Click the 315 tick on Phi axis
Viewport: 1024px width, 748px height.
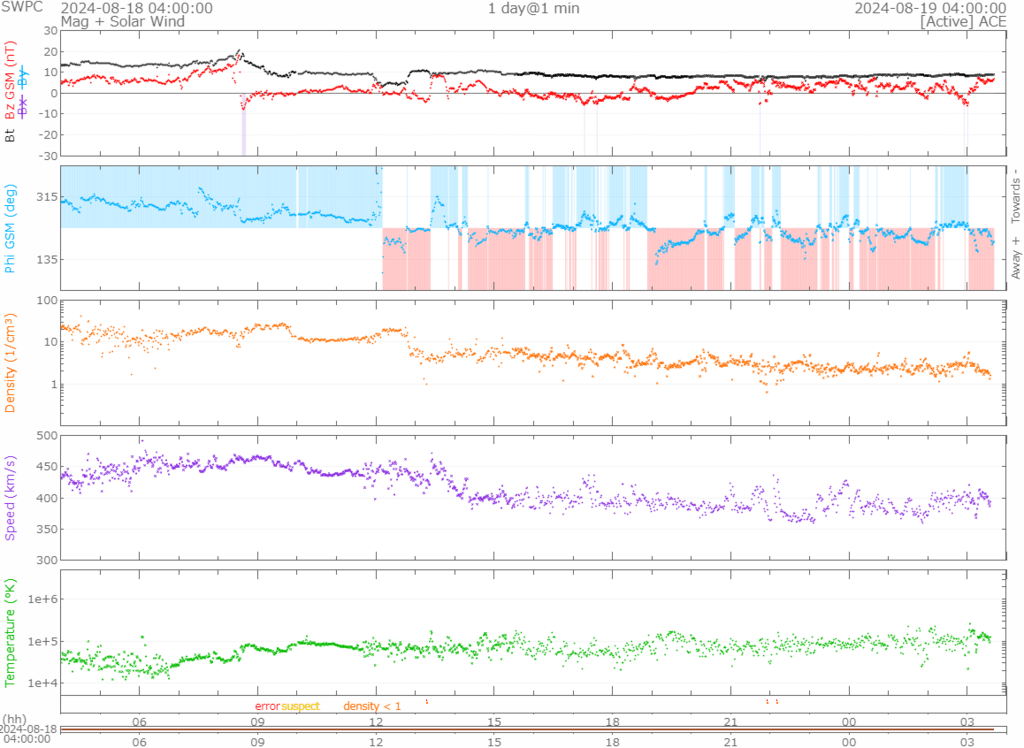[48, 197]
